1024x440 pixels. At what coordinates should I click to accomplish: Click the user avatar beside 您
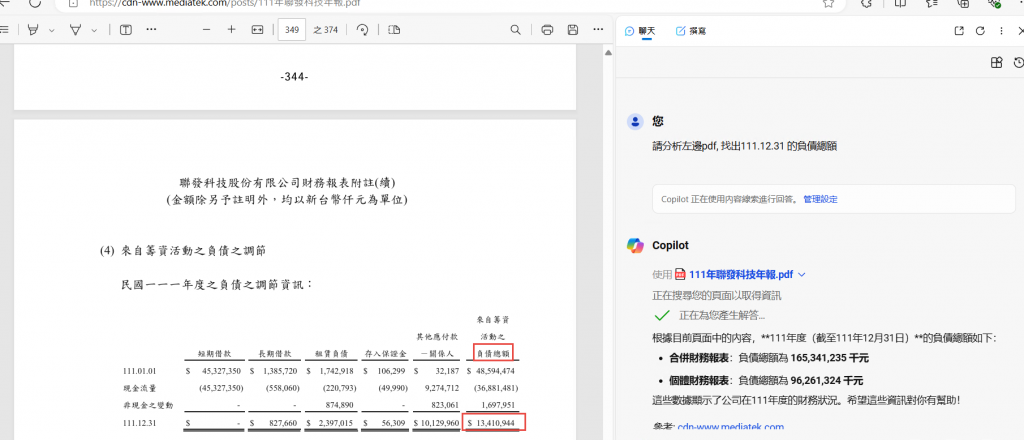(x=634, y=121)
